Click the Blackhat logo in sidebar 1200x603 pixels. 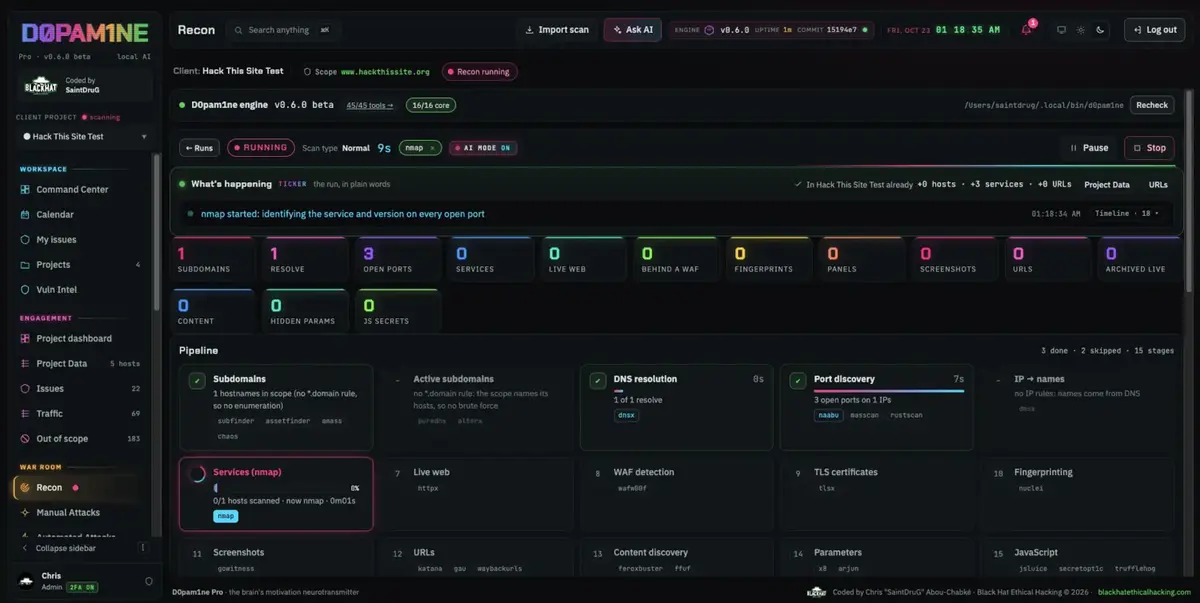click(x=41, y=87)
